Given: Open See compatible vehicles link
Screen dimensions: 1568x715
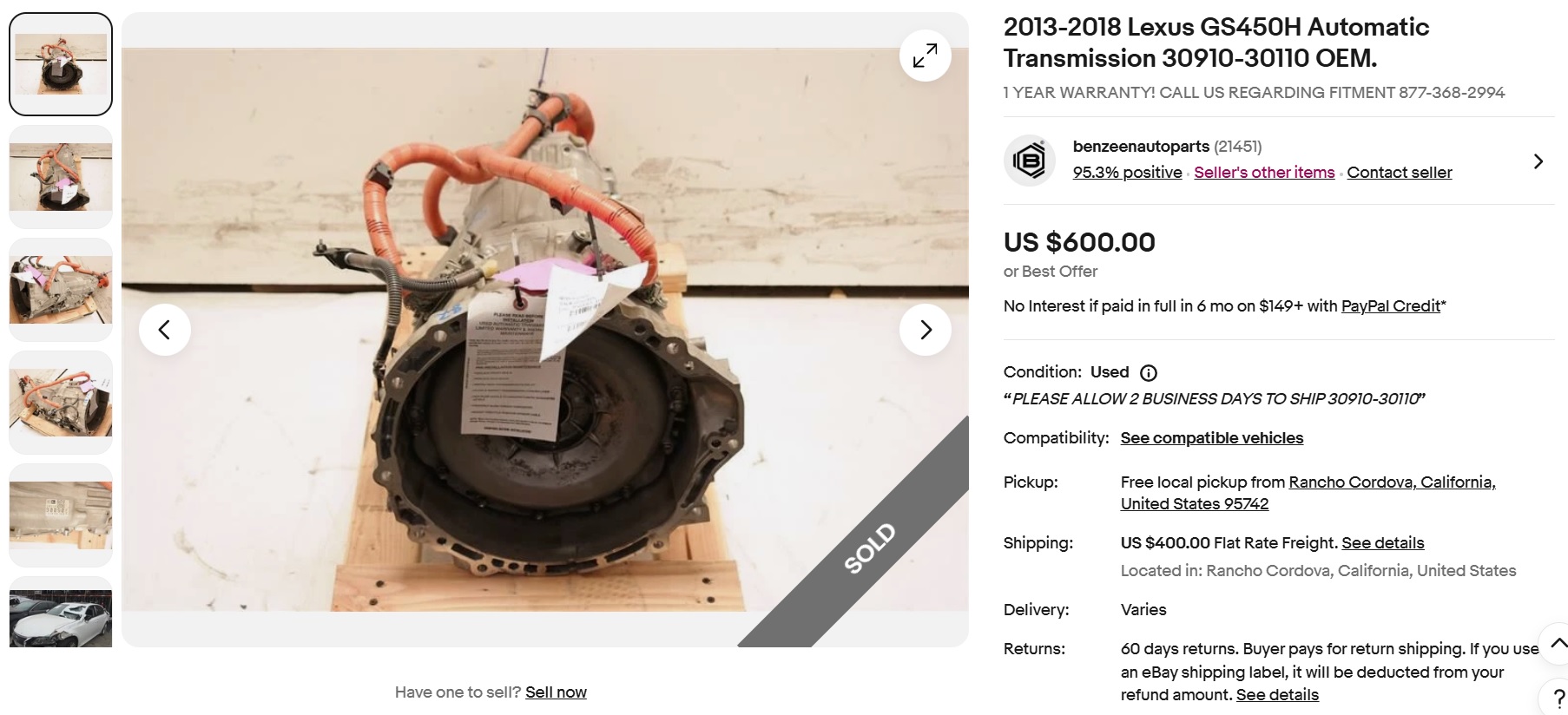Looking at the screenshot, I should pos(1211,438).
